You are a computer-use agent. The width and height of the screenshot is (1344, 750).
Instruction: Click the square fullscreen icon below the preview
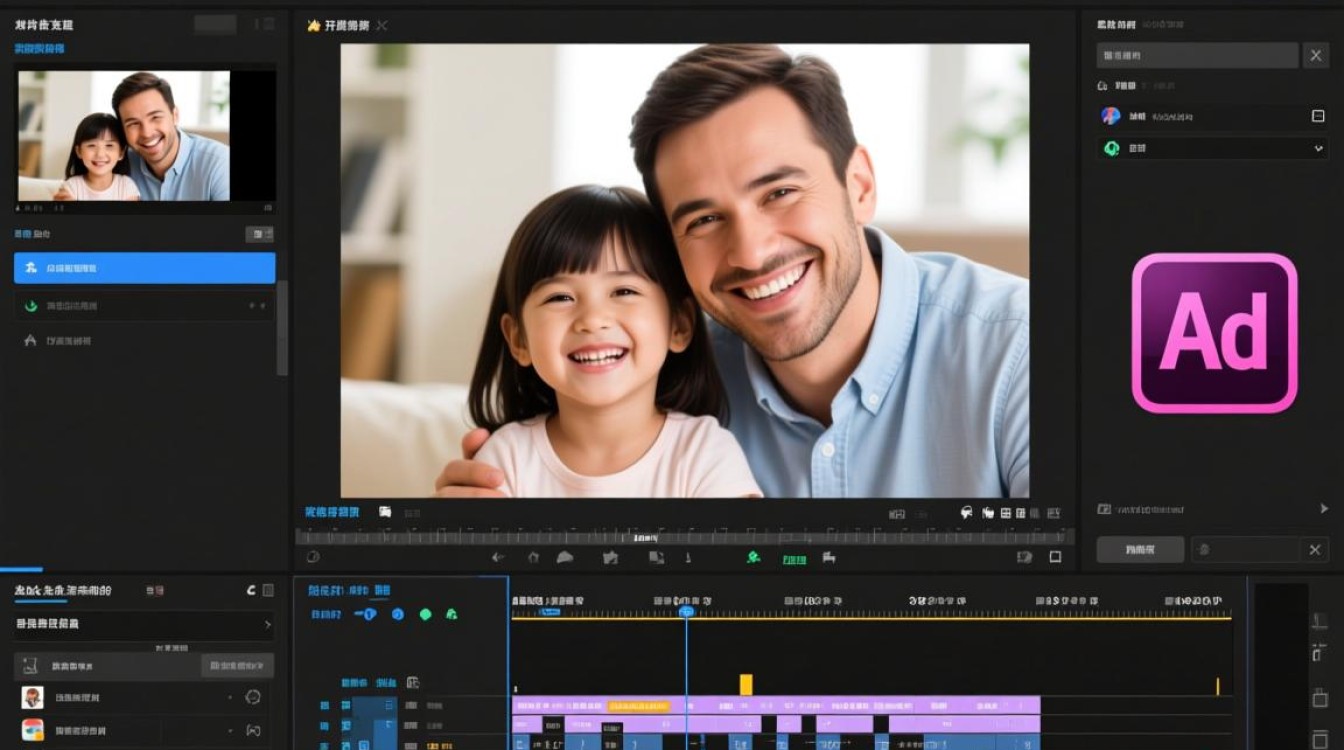1055,557
